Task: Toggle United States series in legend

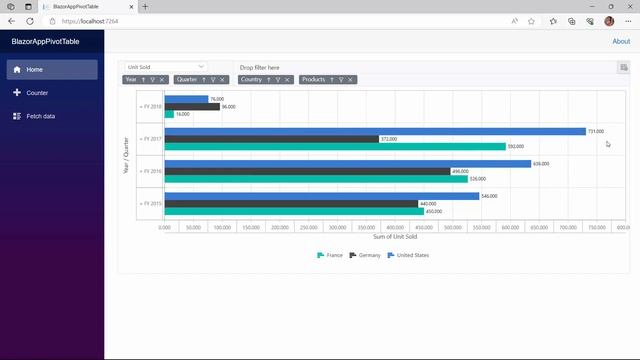Action: tap(408, 255)
